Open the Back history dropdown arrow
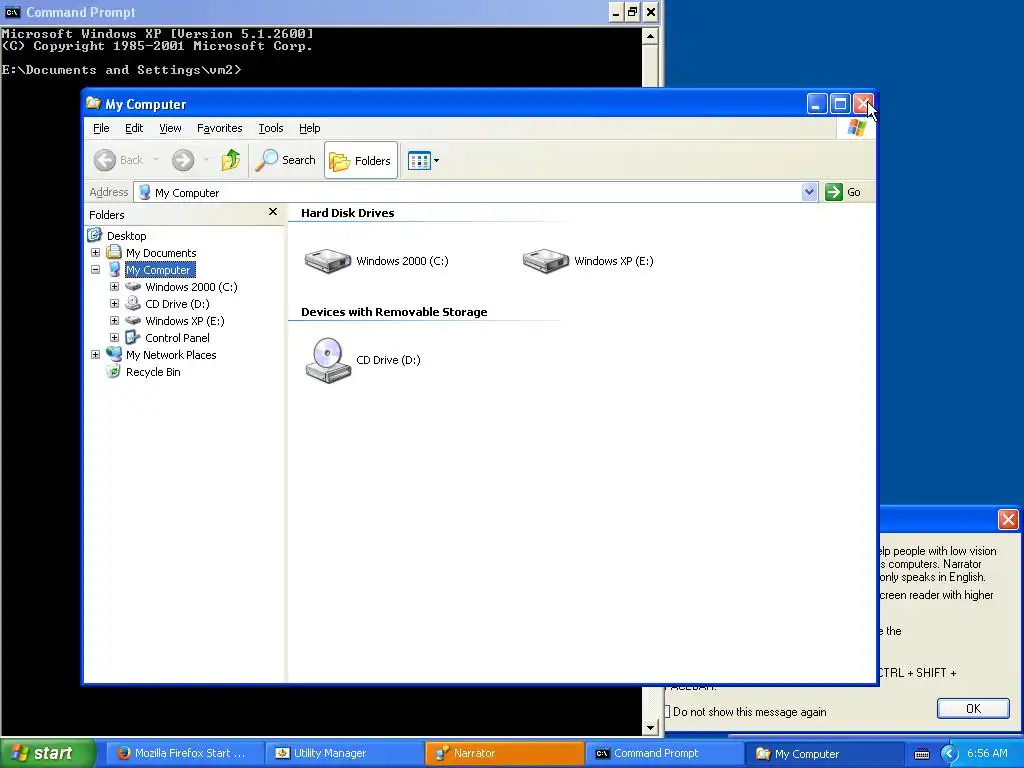1024x768 pixels. 155,160
